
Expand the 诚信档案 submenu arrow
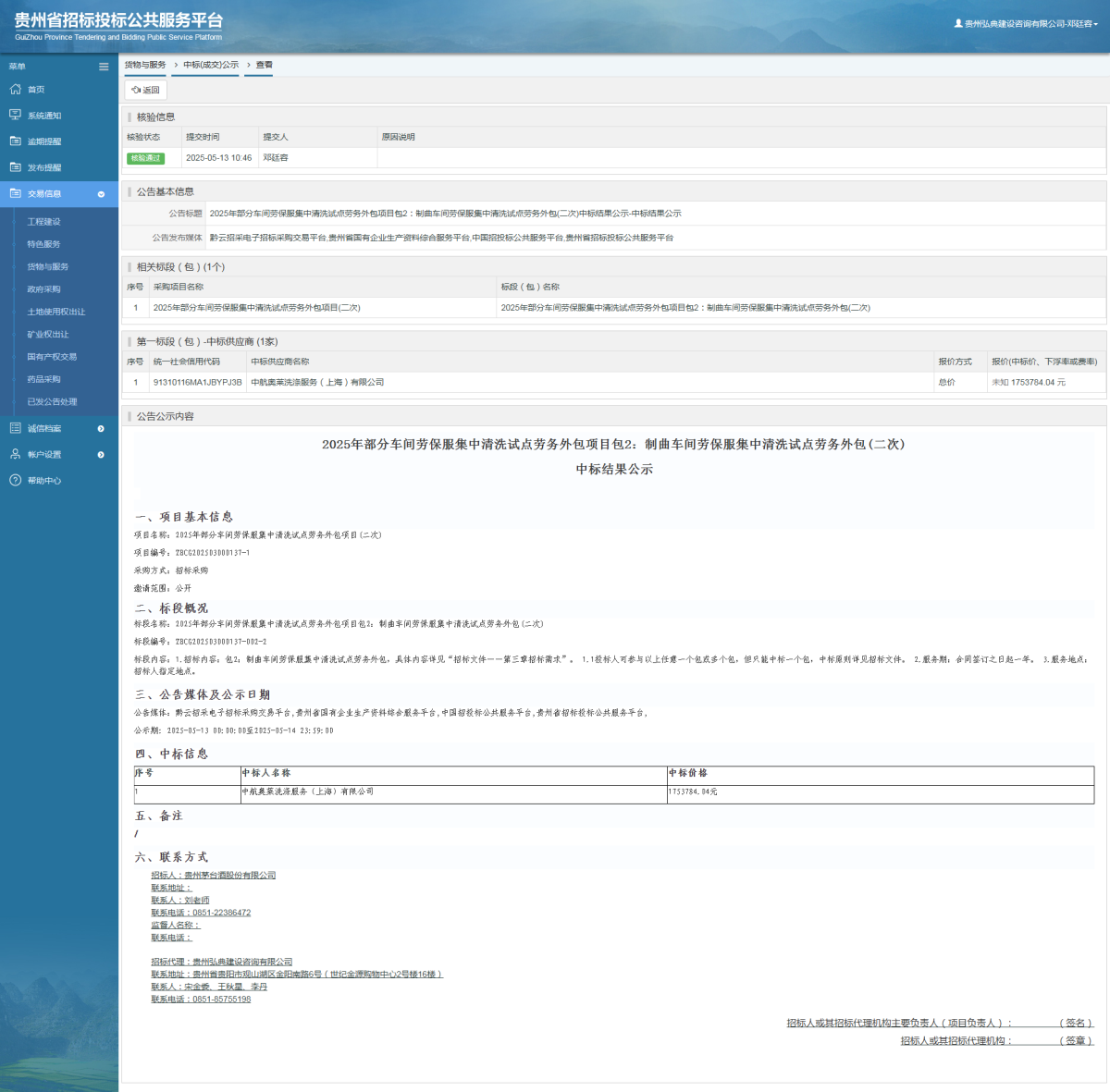(101, 429)
